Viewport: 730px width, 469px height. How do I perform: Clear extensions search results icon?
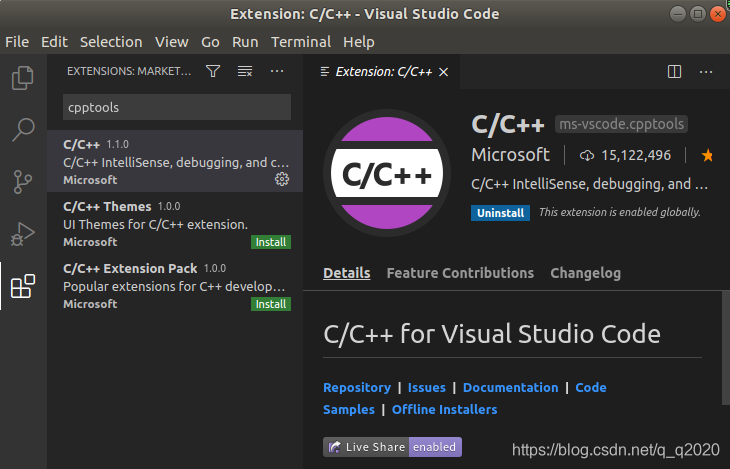click(245, 71)
